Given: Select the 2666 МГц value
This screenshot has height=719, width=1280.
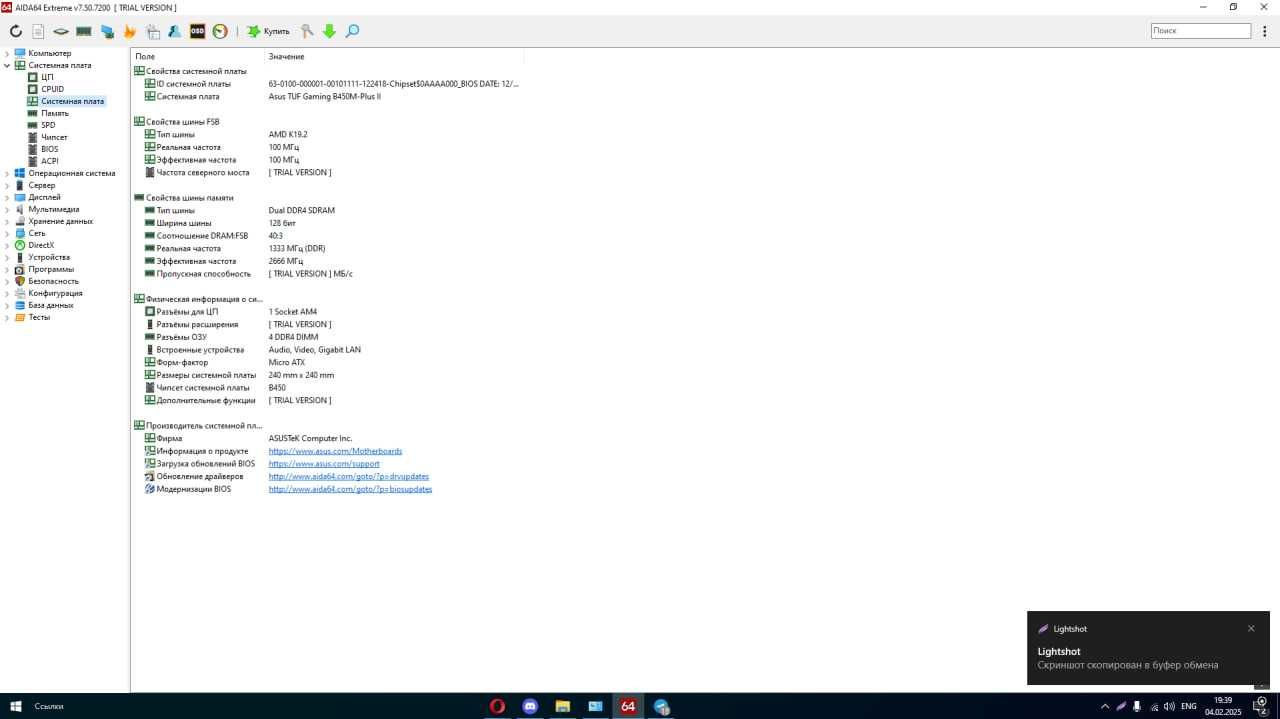Looking at the screenshot, I should coord(286,262).
